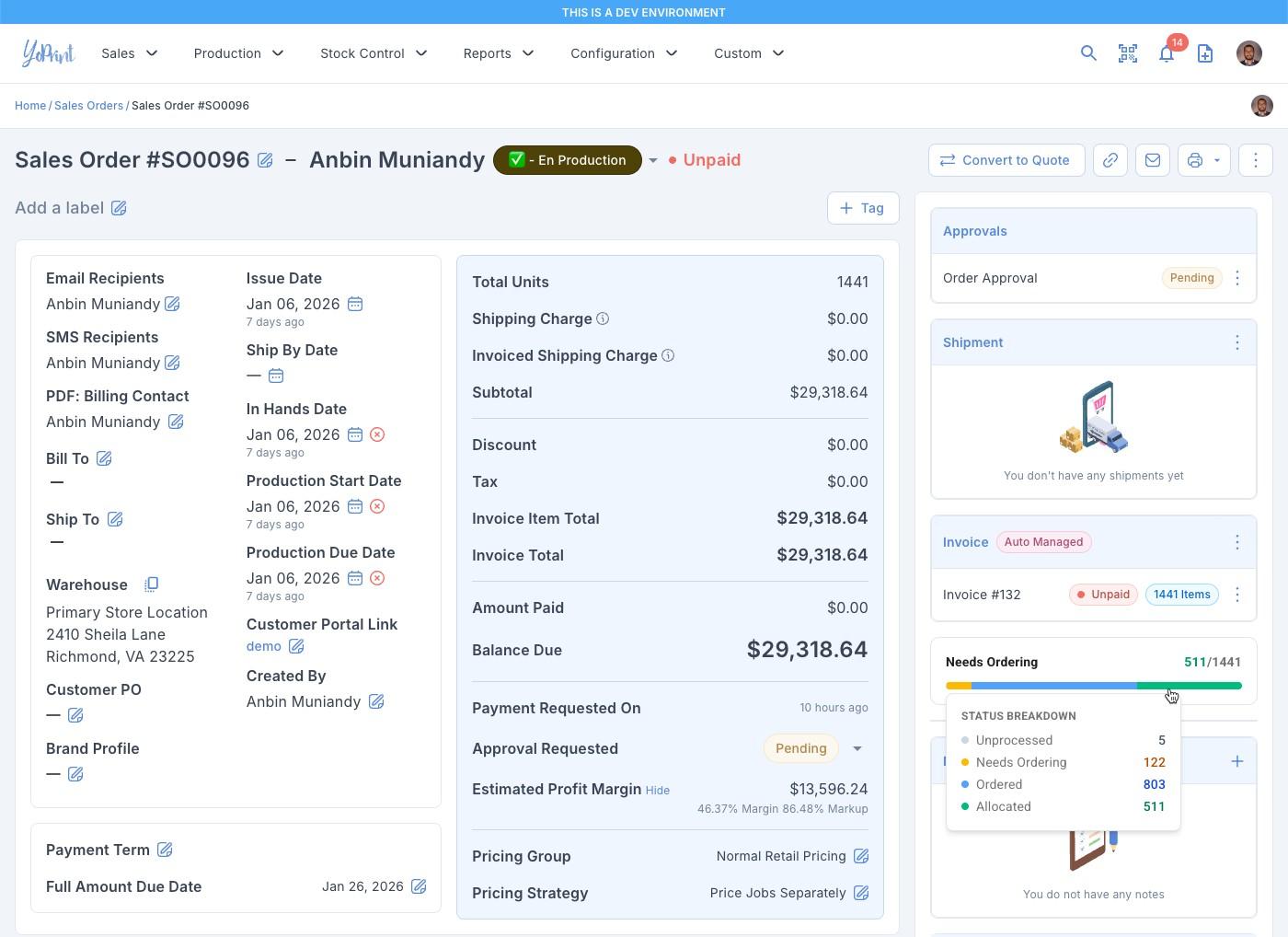Open the Production menu
The image size is (1288, 937).
[x=238, y=53]
